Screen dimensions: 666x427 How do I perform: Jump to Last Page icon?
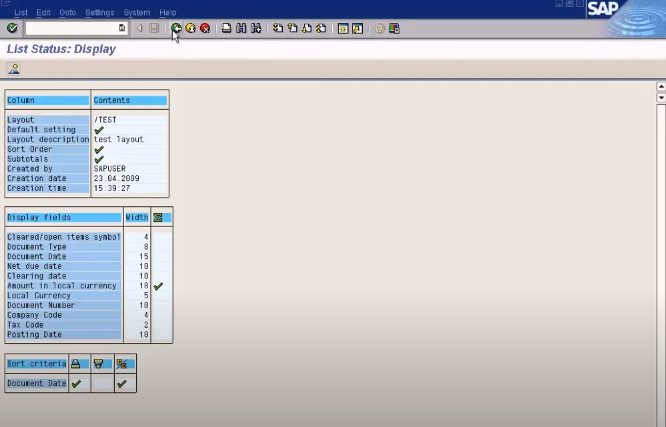coord(321,28)
